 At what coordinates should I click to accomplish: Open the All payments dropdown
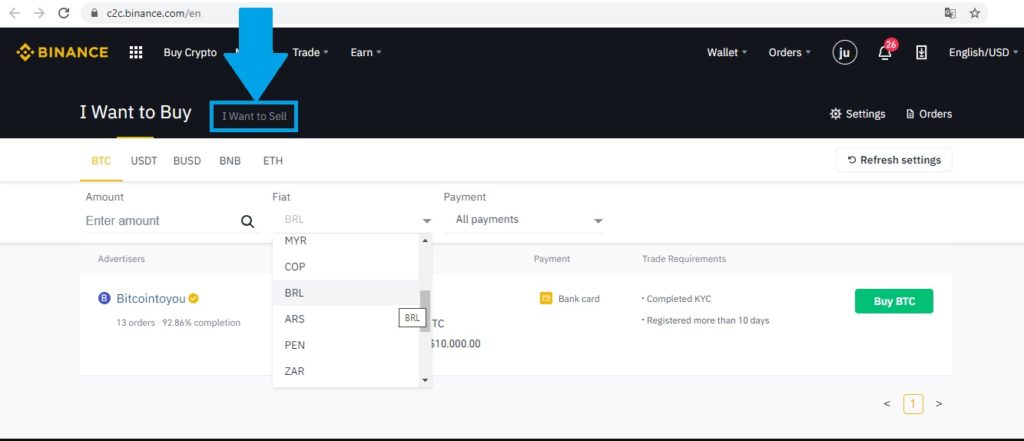tap(524, 220)
